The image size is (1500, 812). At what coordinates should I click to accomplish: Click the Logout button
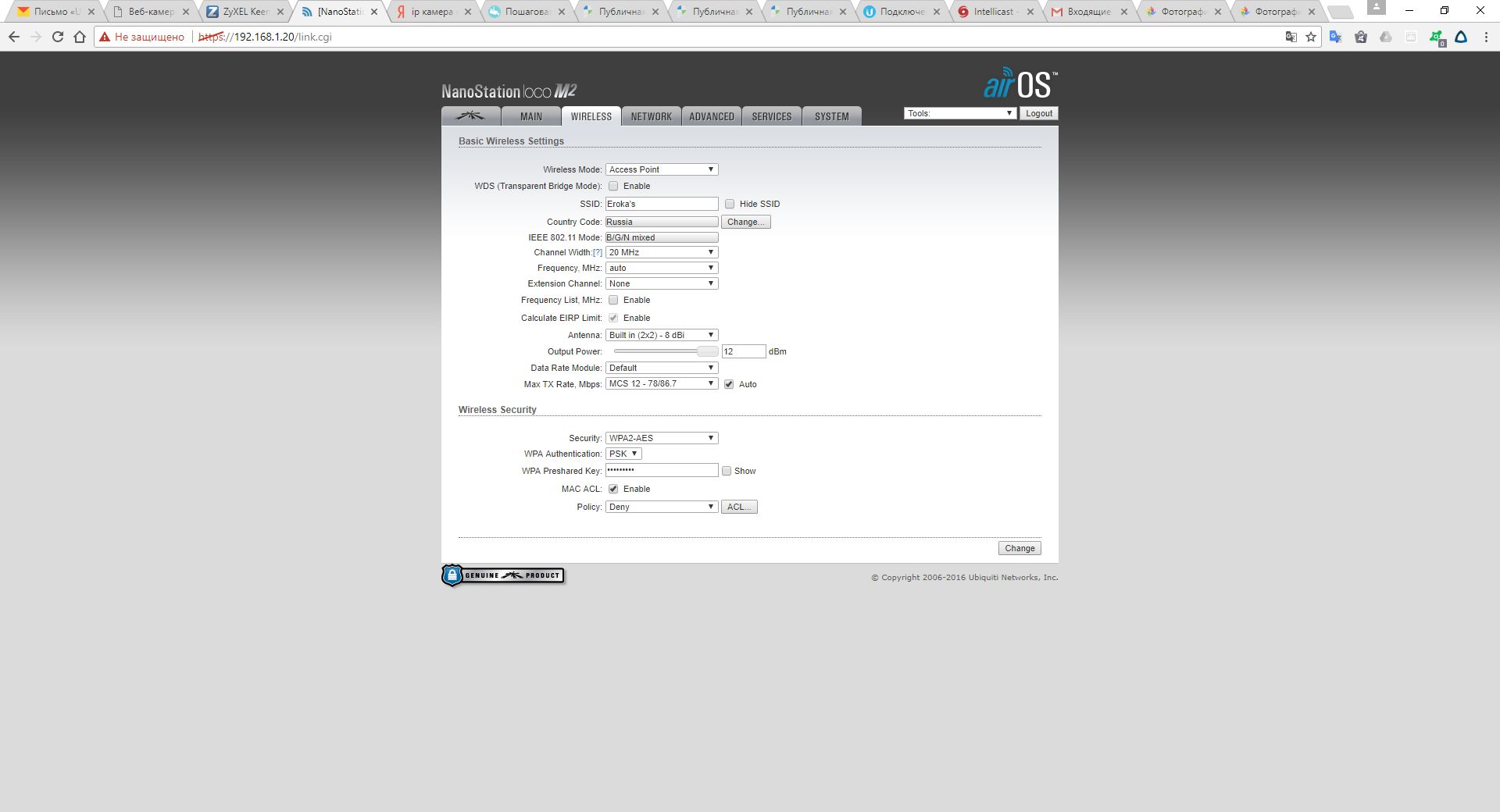click(x=1039, y=113)
